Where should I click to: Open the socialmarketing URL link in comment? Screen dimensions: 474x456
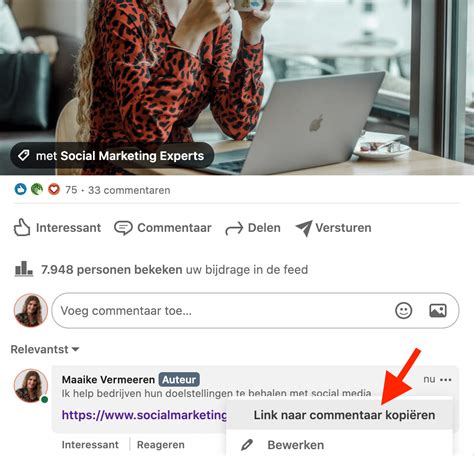[144, 415]
